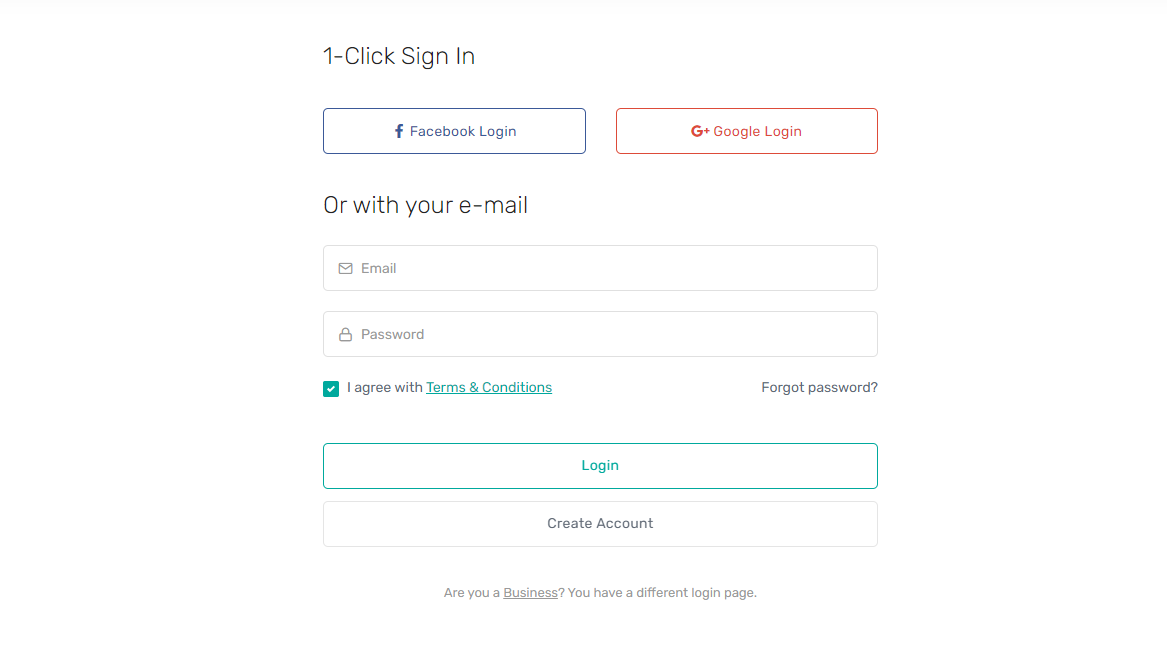
Task: Click the Facebook "f" logo icon
Action: click(399, 131)
